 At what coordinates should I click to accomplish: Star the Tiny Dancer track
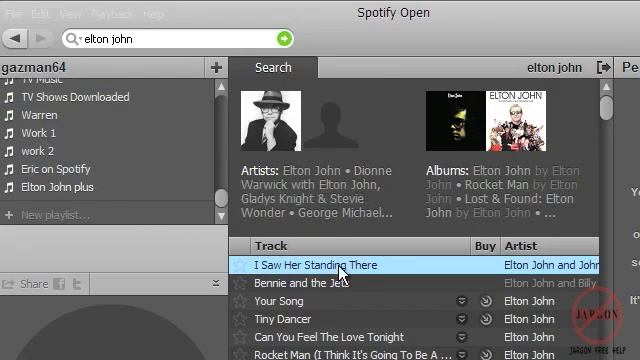(240, 319)
